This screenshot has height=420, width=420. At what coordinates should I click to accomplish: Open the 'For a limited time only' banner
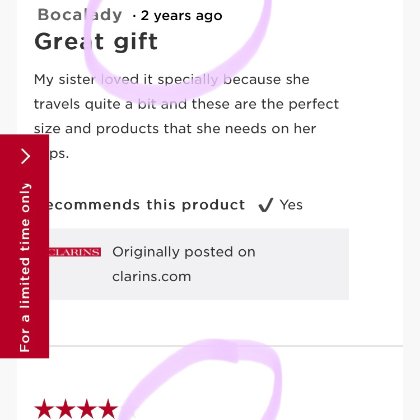click(24, 246)
